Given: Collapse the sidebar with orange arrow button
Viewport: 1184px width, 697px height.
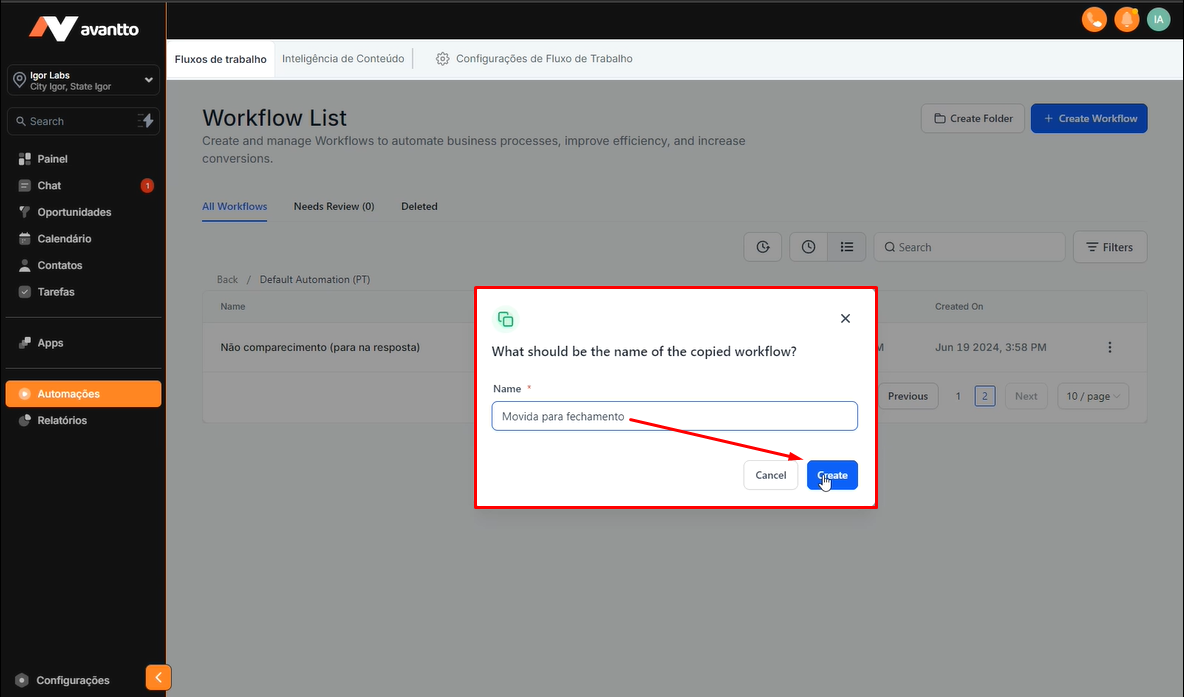Looking at the screenshot, I should click(x=158, y=677).
